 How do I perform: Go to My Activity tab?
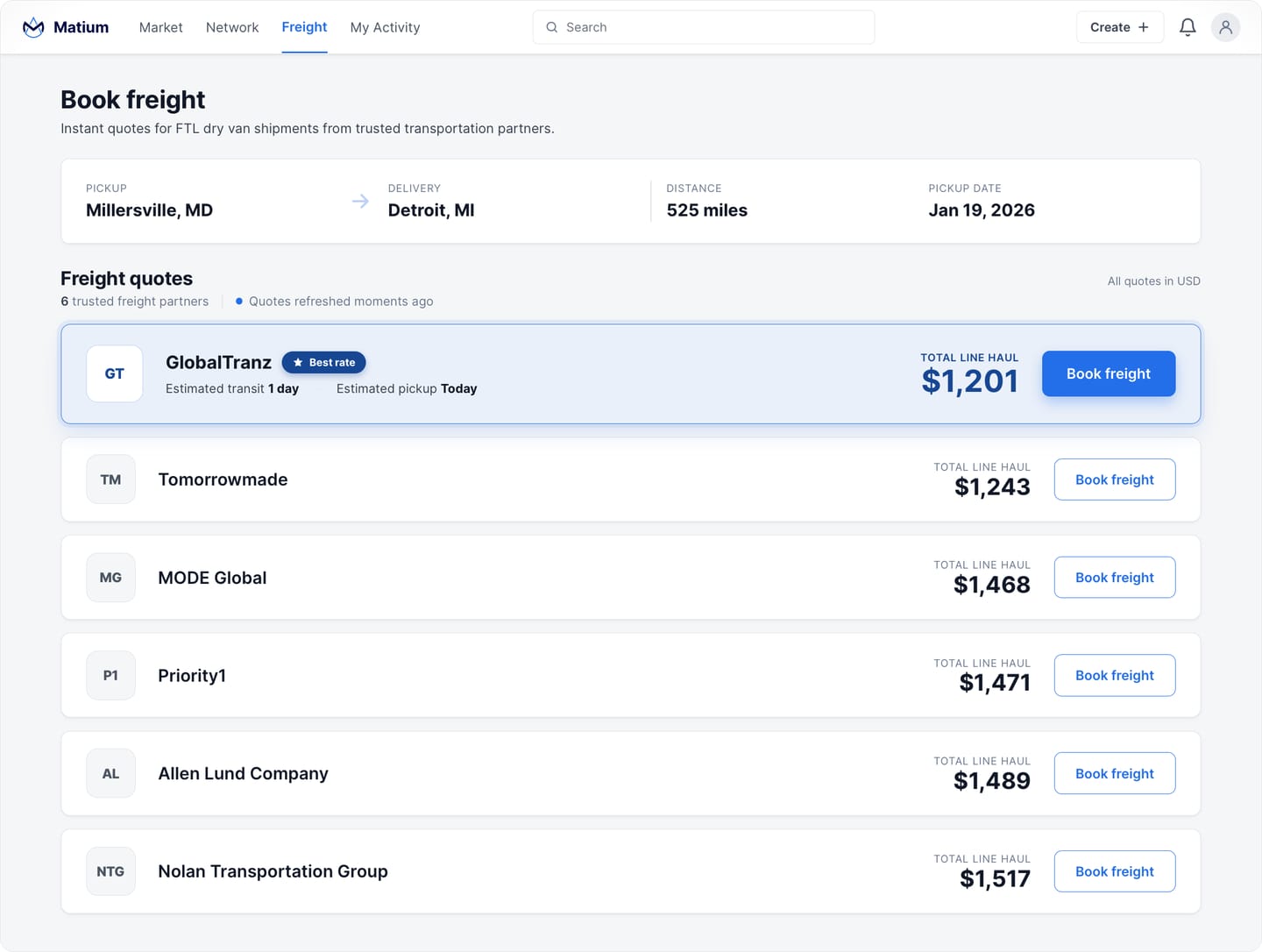click(x=385, y=27)
